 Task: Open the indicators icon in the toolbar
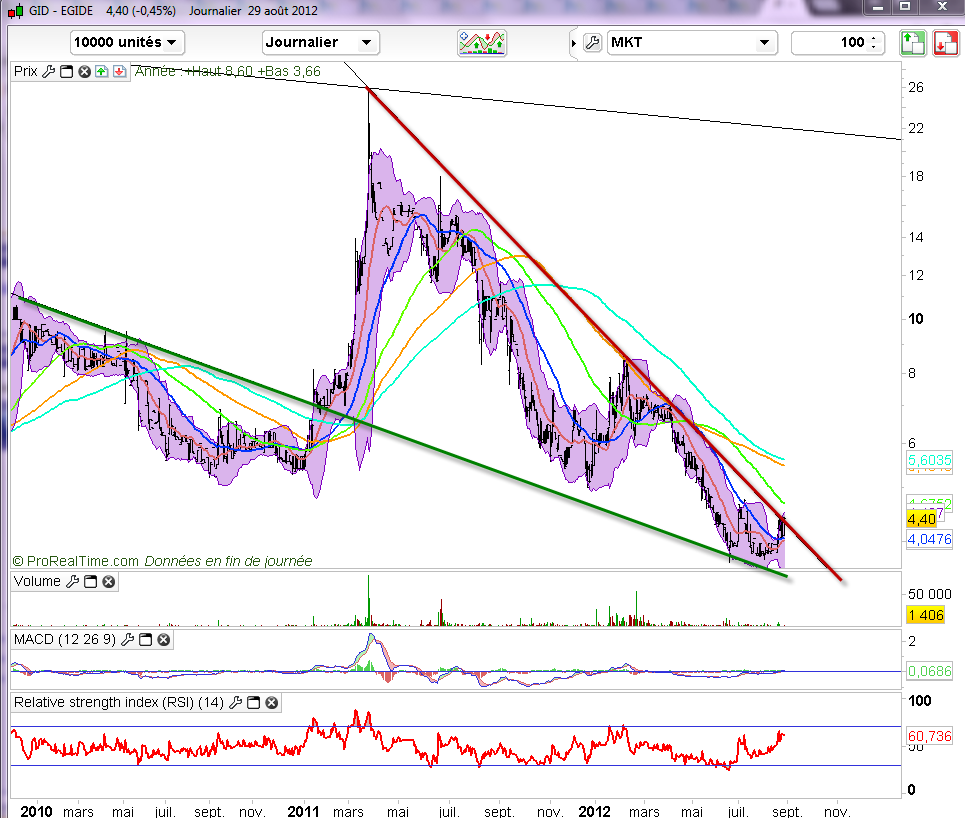tap(482, 43)
